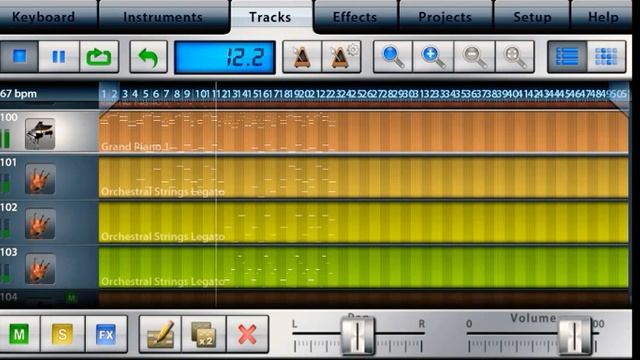Select strings instrument icon on track 103

[40, 269]
